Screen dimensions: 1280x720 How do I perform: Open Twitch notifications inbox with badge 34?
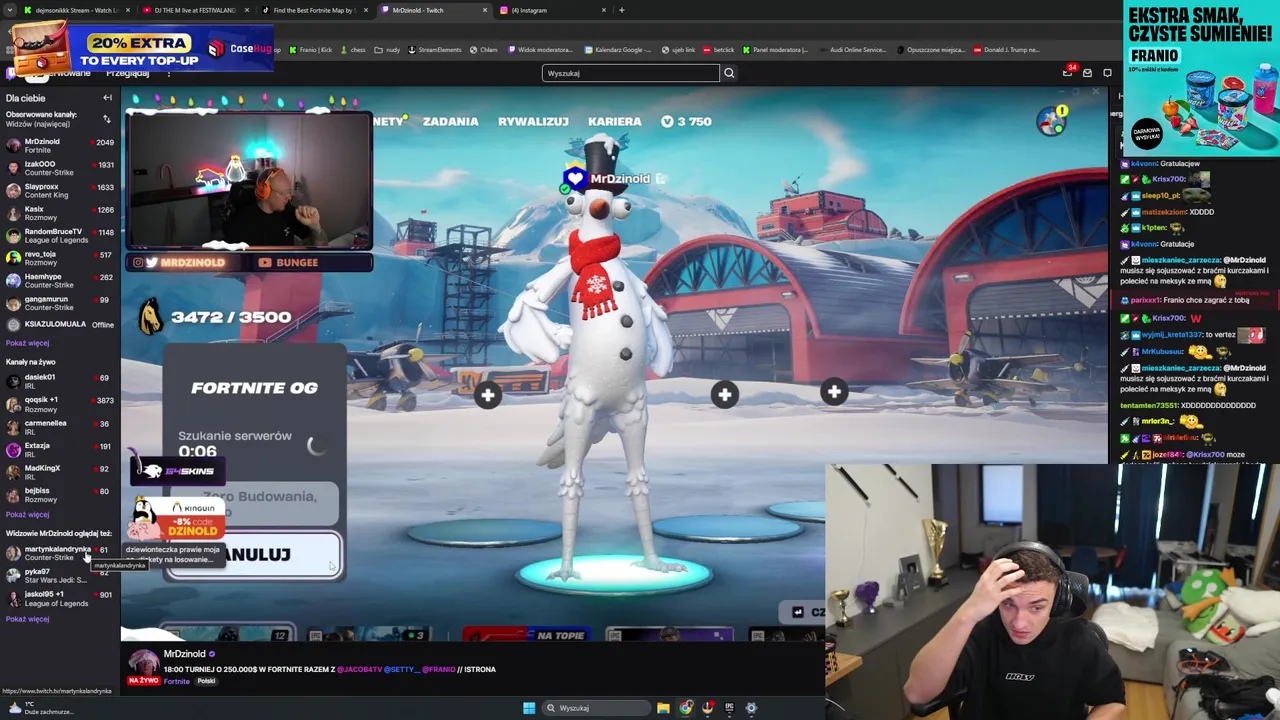point(1068,72)
